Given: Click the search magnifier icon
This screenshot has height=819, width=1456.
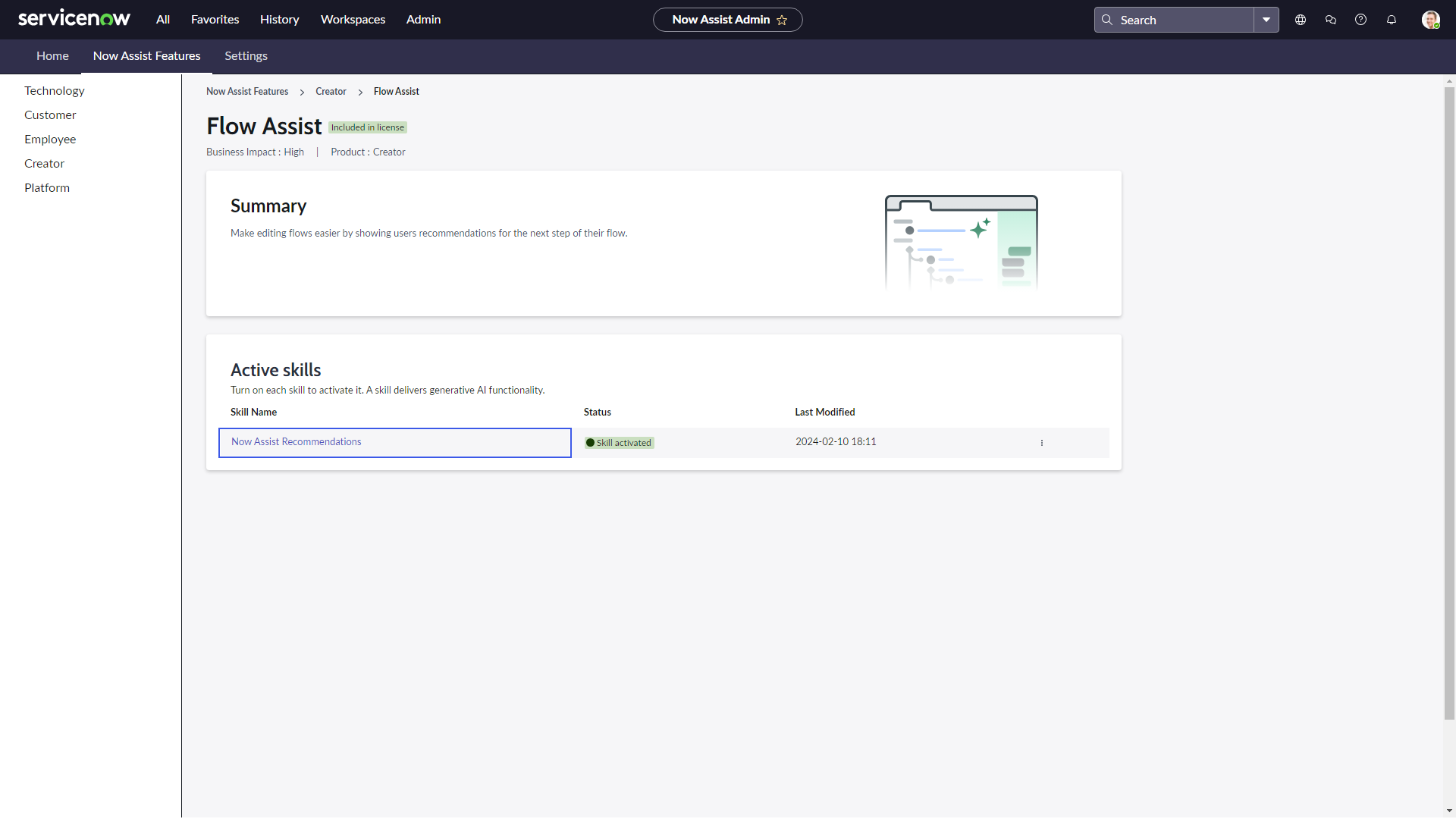Looking at the screenshot, I should (1106, 20).
